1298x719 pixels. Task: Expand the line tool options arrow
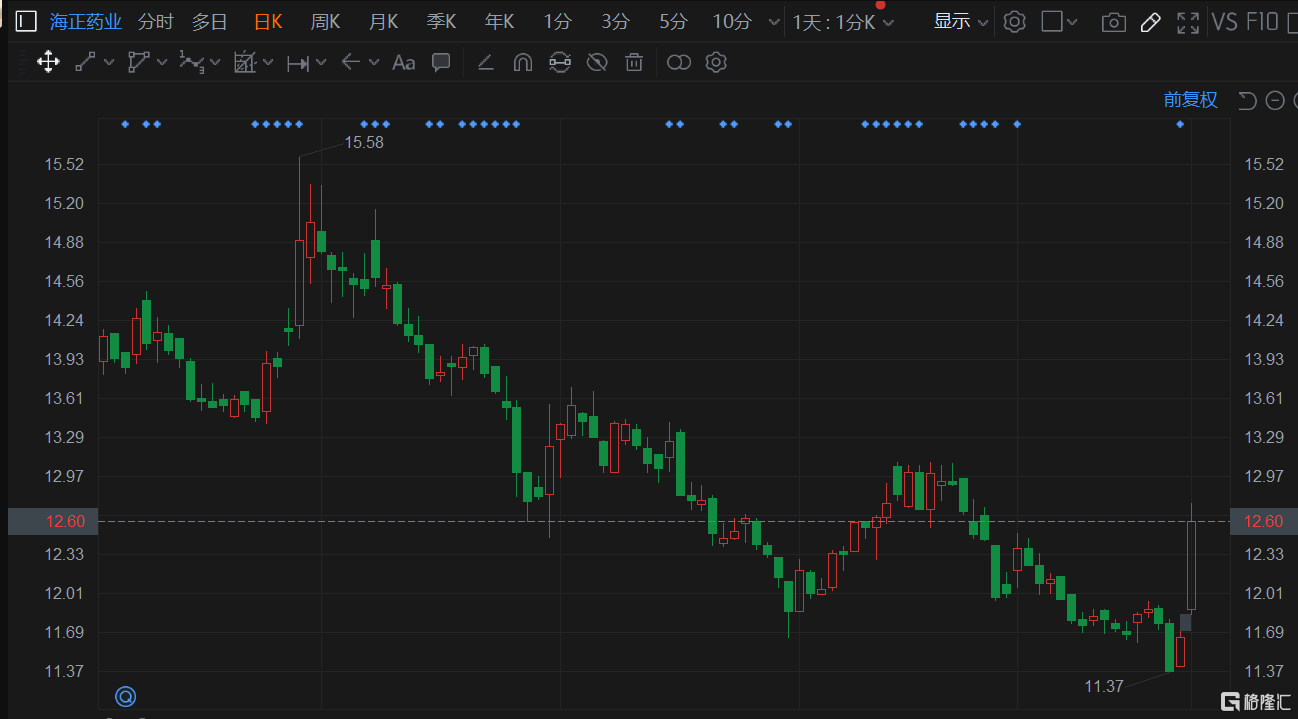[109, 63]
